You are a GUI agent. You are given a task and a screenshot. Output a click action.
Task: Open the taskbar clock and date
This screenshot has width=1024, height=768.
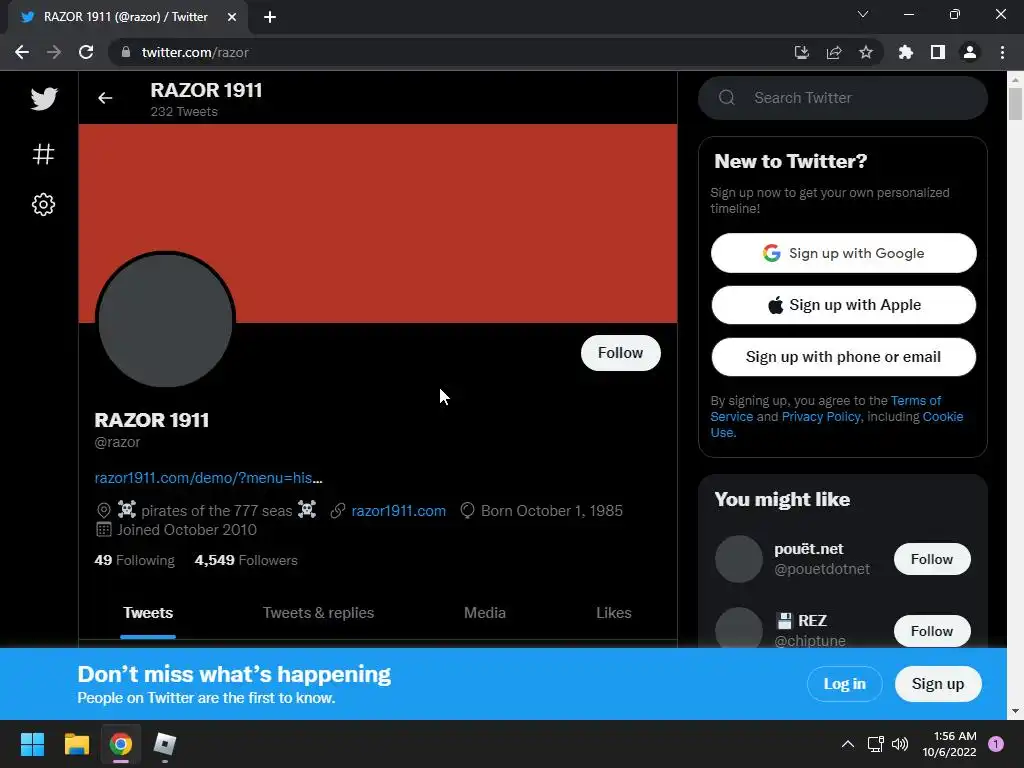(950, 744)
